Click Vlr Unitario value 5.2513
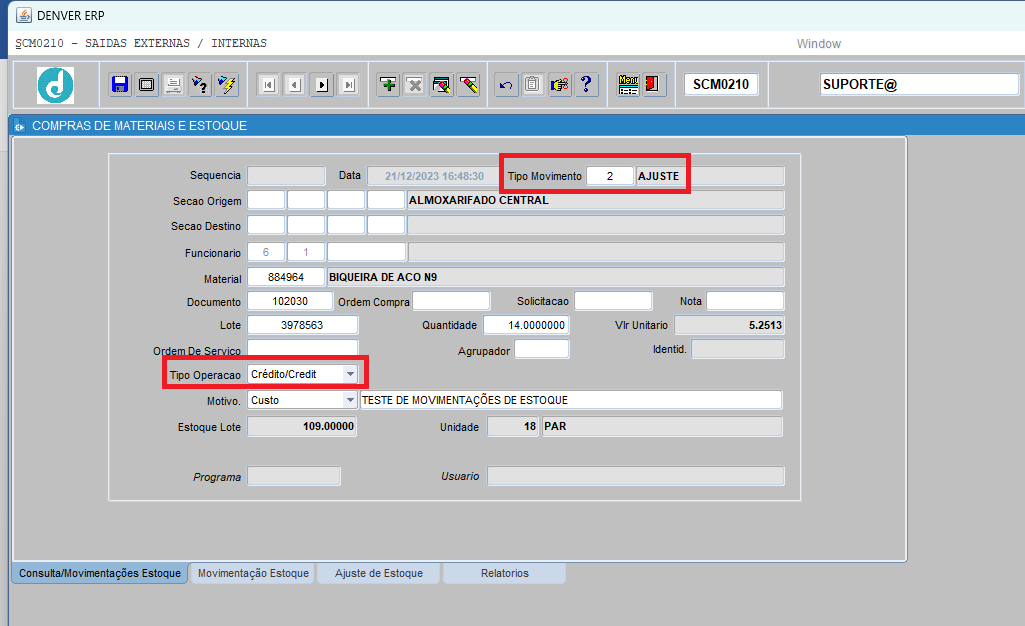Image resolution: width=1025 pixels, height=626 pixels. coord(730,325)
